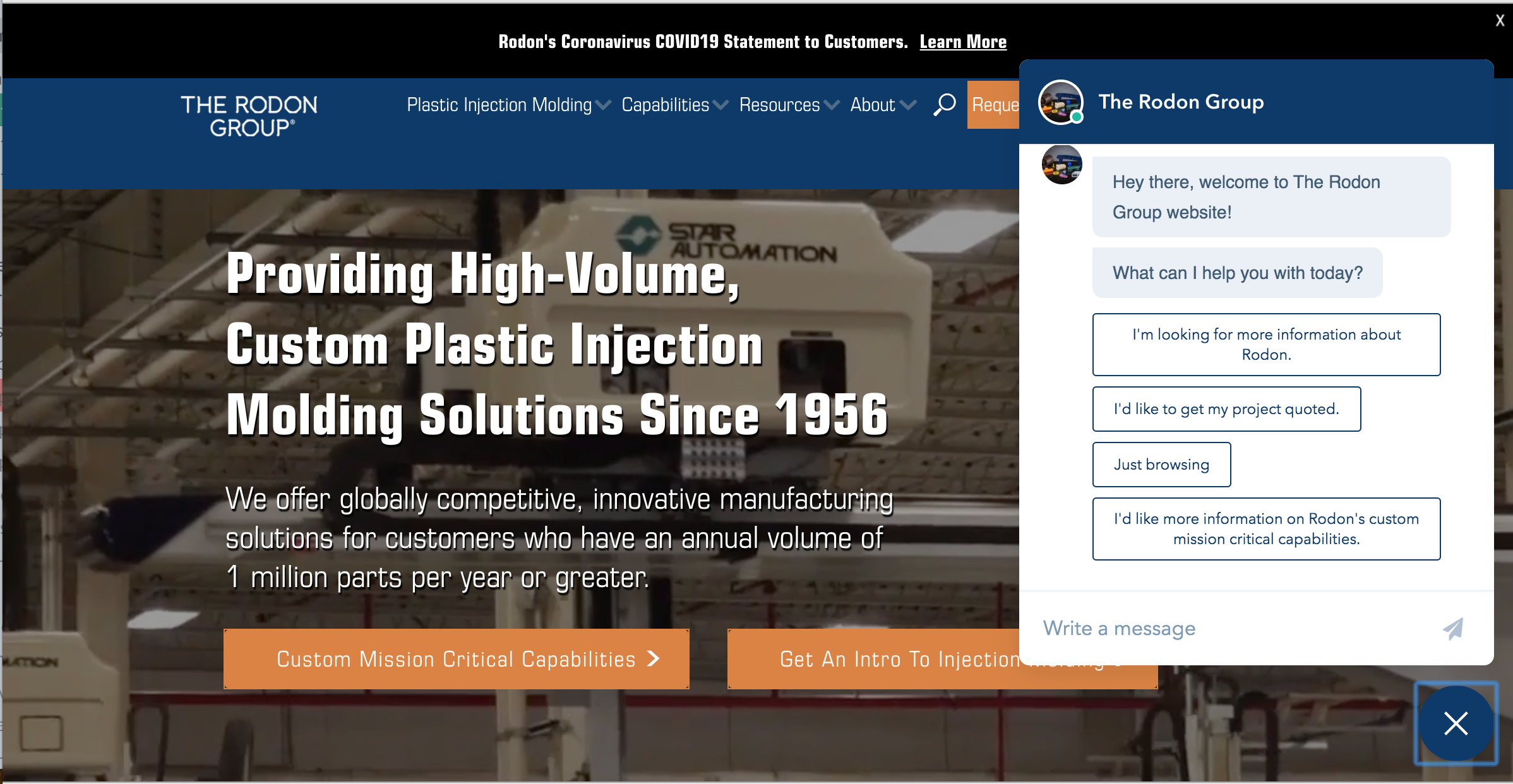Click the Learn More COVID19 statement link
Image resolution: width=1513 pixels, height=784 pixels.
962,41
